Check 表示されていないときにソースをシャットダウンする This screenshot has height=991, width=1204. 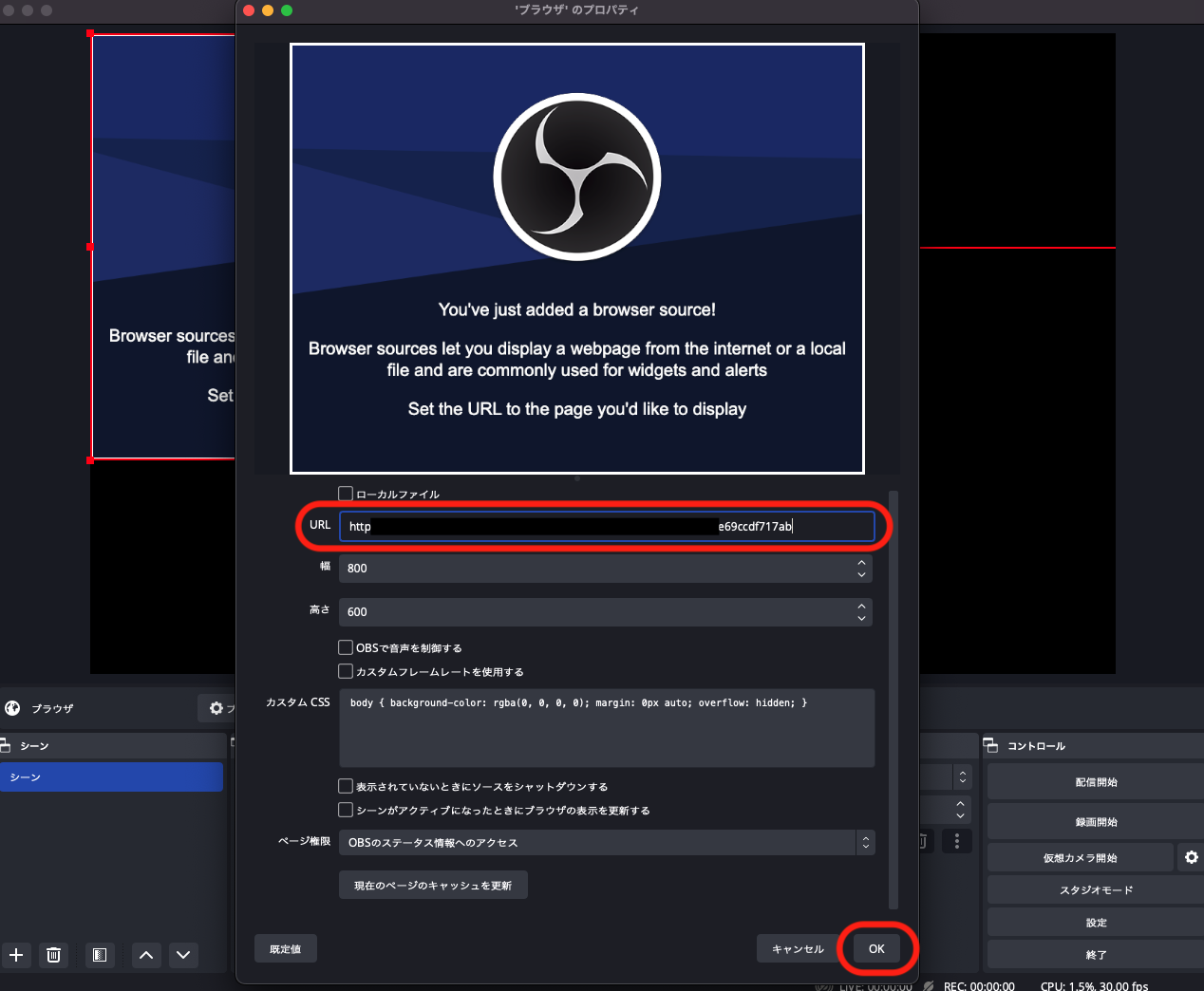[346, 786]
